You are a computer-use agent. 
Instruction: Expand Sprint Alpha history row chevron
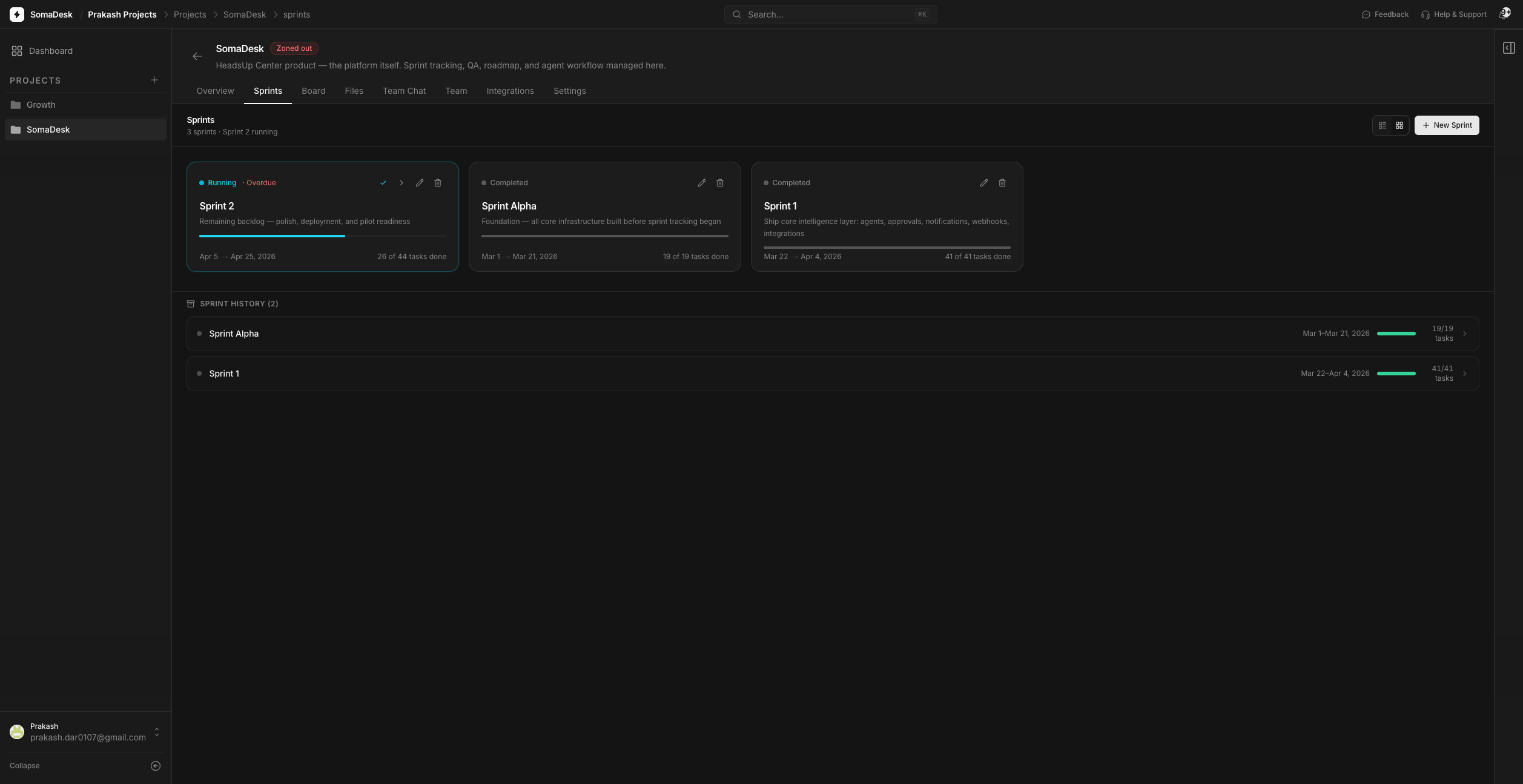[x=1465, y=334]
